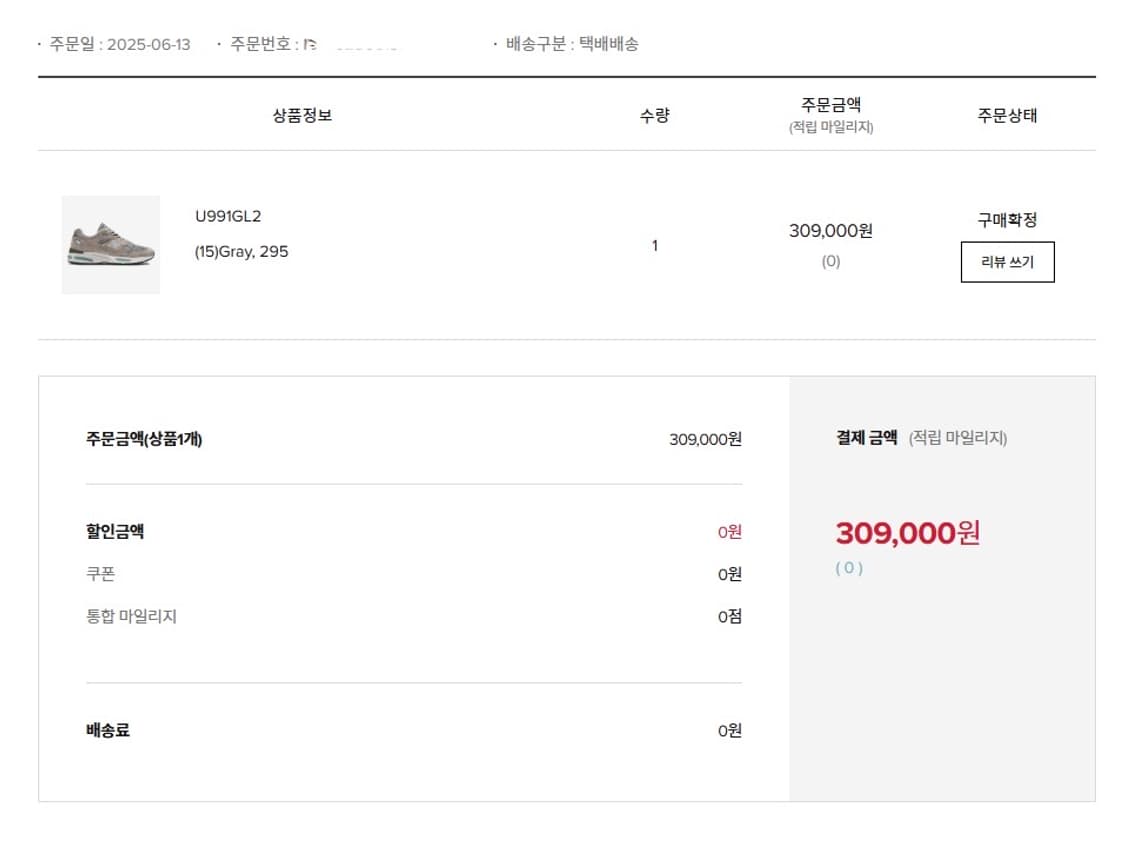1125x842 pixels.
Task: Click the 쿠폰 discount row label
Action: [x=101, y=574]
